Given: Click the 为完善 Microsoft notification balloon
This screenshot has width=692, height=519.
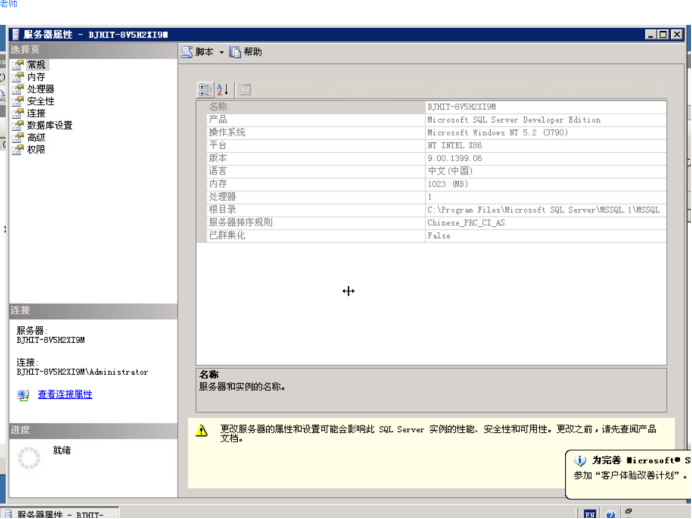Looking at the screenshot, I should tap(628, 474).
